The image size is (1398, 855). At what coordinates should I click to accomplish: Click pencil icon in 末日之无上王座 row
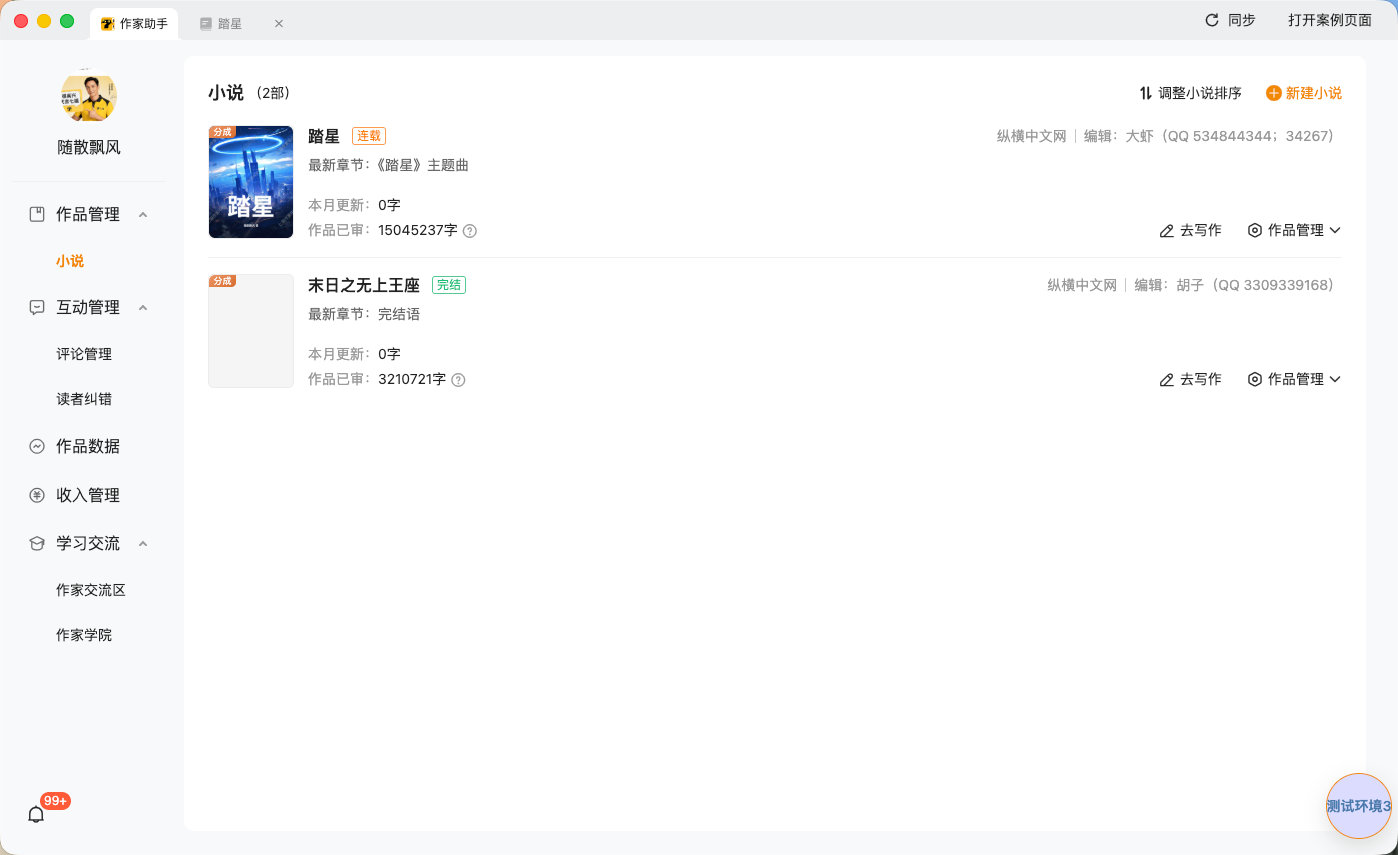tap(1167, 379)
